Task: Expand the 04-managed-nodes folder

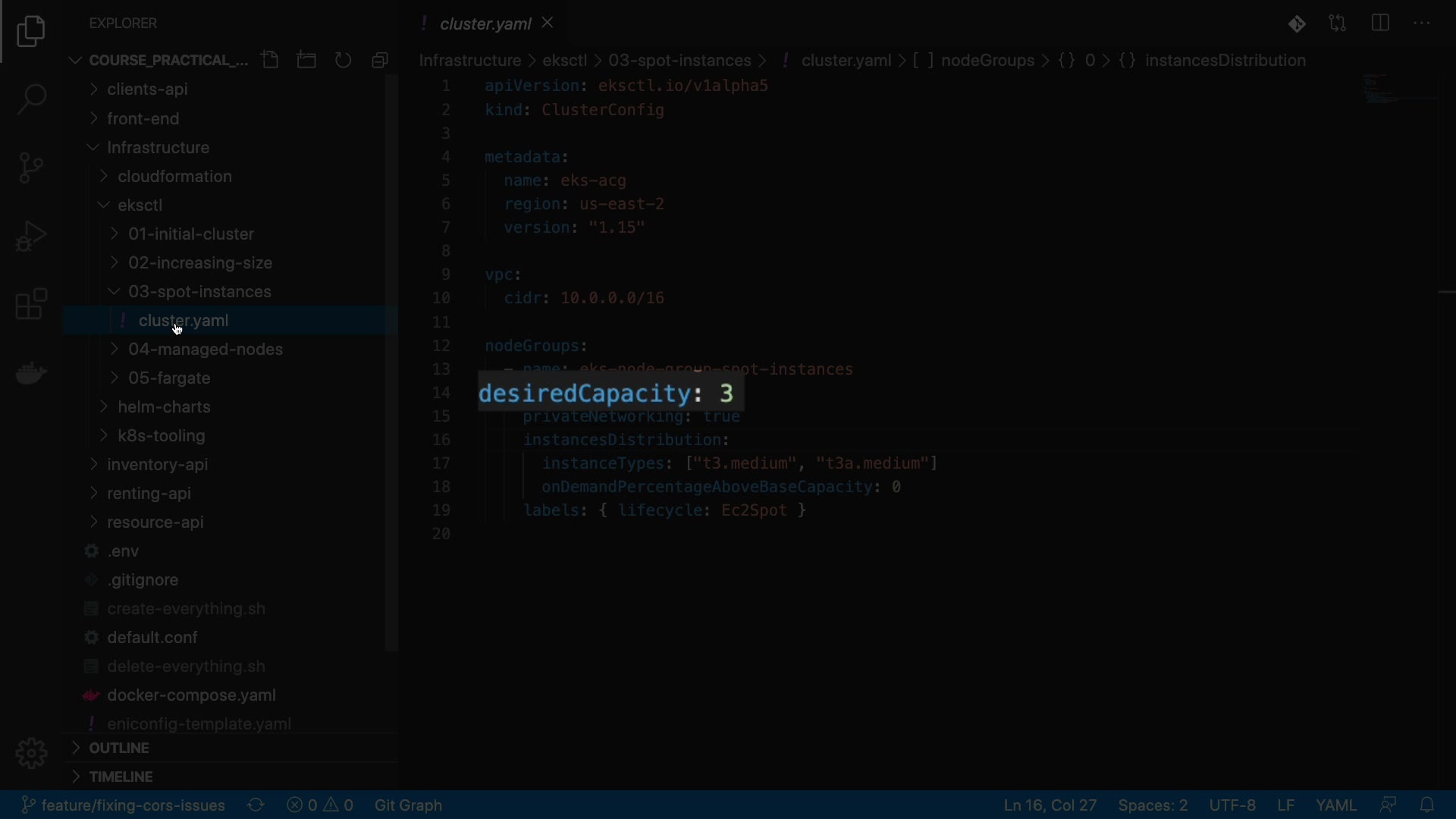Action: click(205, 350)
